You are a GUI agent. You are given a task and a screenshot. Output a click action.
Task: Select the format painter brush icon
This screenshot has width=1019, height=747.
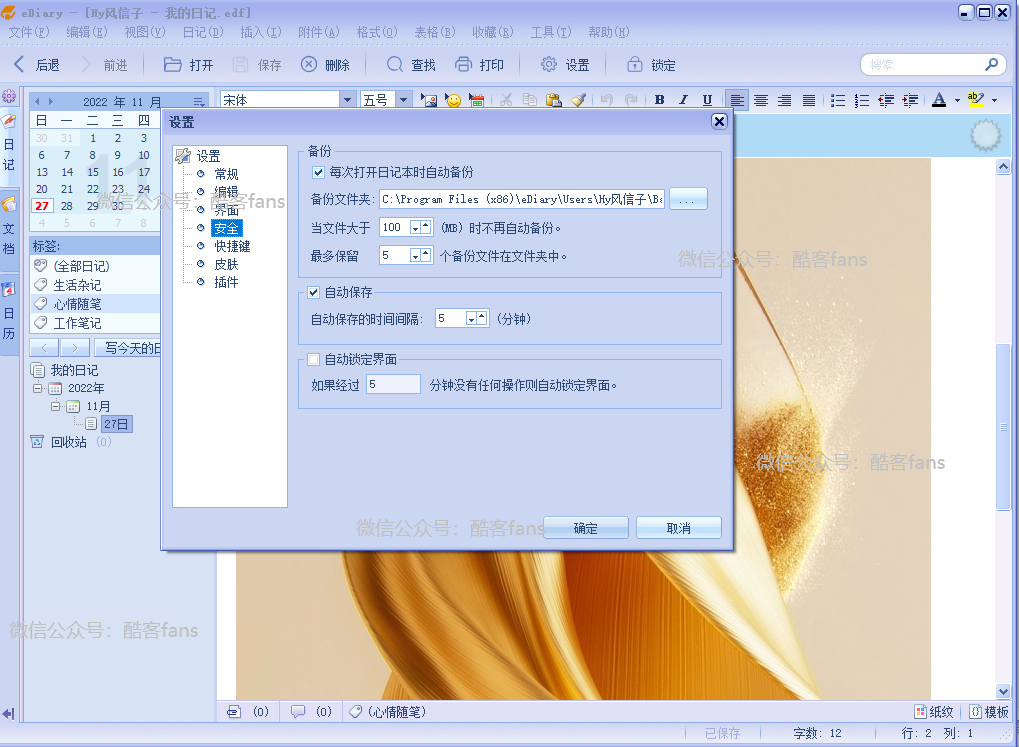(578, 100)
